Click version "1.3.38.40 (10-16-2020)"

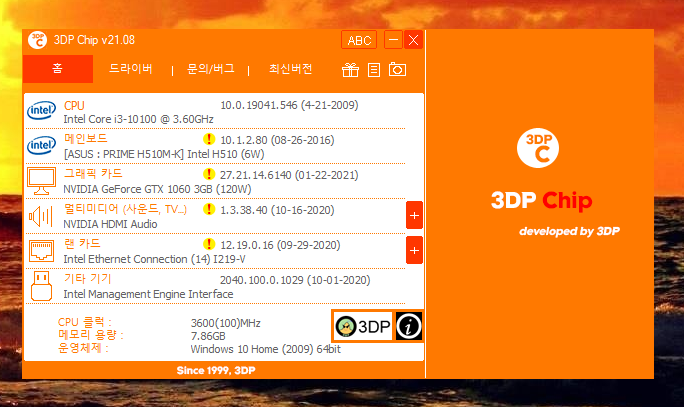(x=277, y=210)
